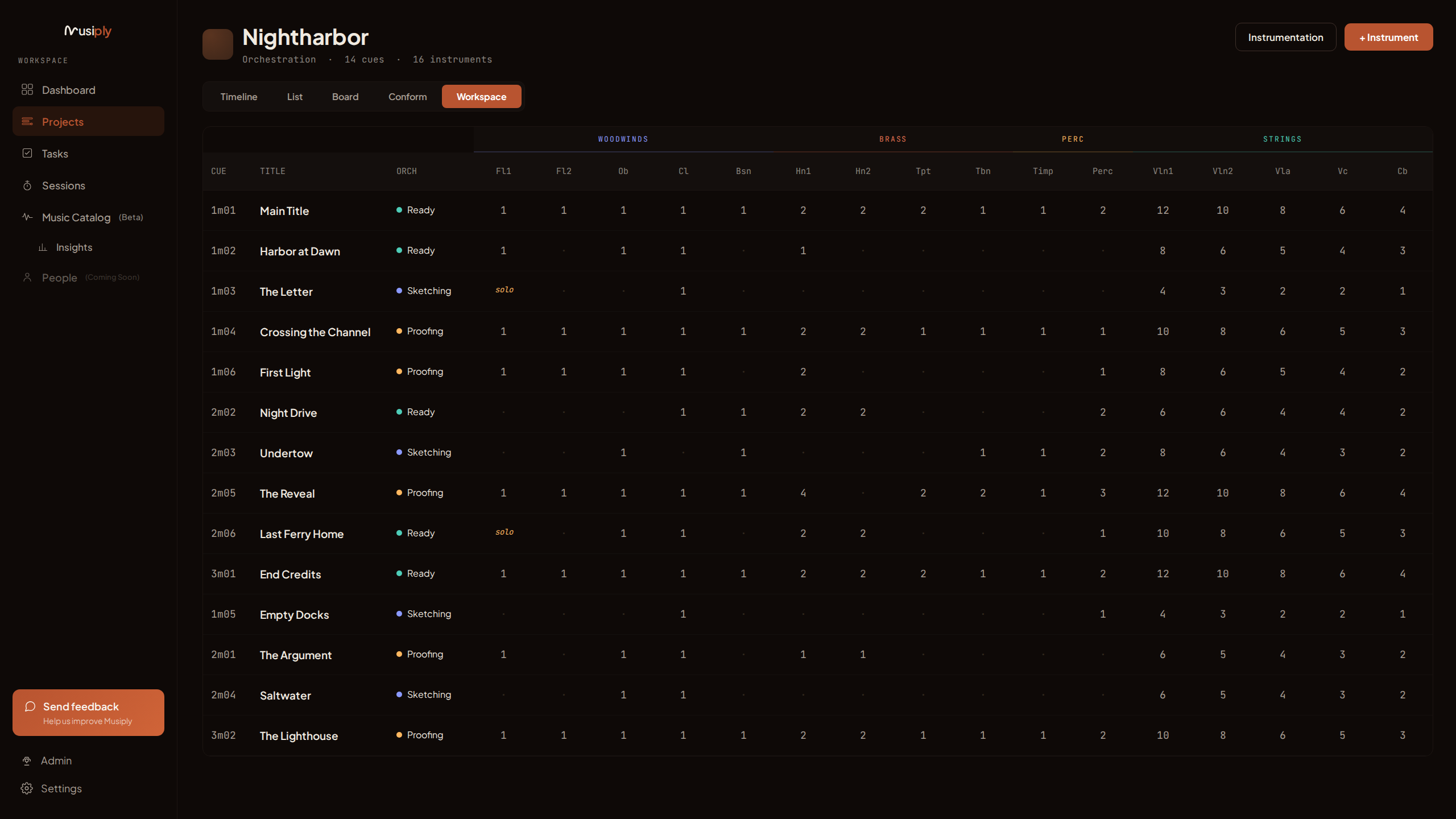The image size is (1456, 819).
Task: Click the Vln1 value 12 in End Credits
Action: [x=1163, y=574]
